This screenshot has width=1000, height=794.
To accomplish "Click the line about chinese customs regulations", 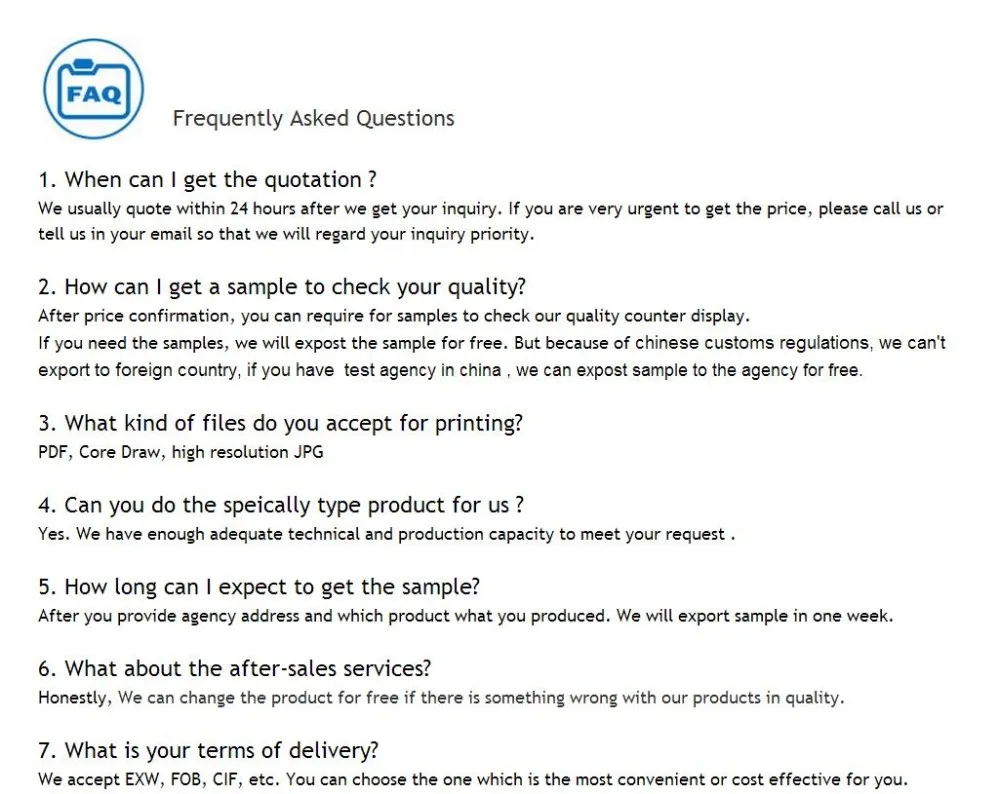I will click(491, 343).
